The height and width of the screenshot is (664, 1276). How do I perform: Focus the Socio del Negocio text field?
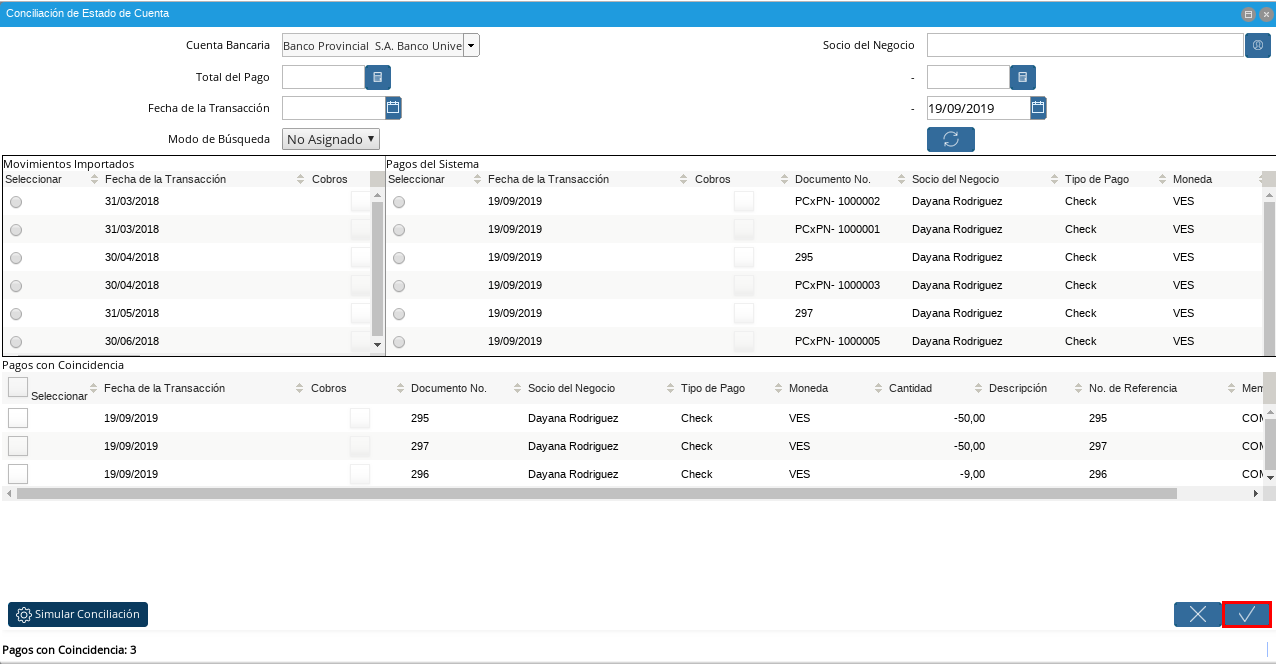pyautogui.click(x=1084, y=45)
